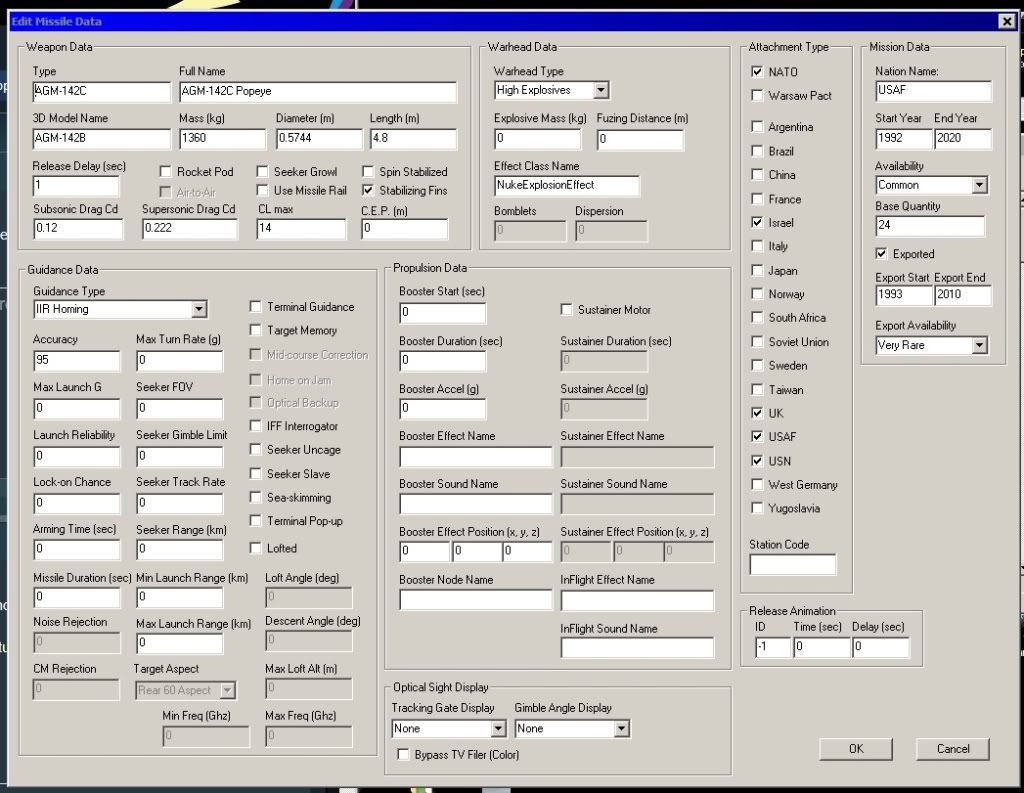
Task: Click the Explosive Mass (kg) field
Action: click(537, 138)
